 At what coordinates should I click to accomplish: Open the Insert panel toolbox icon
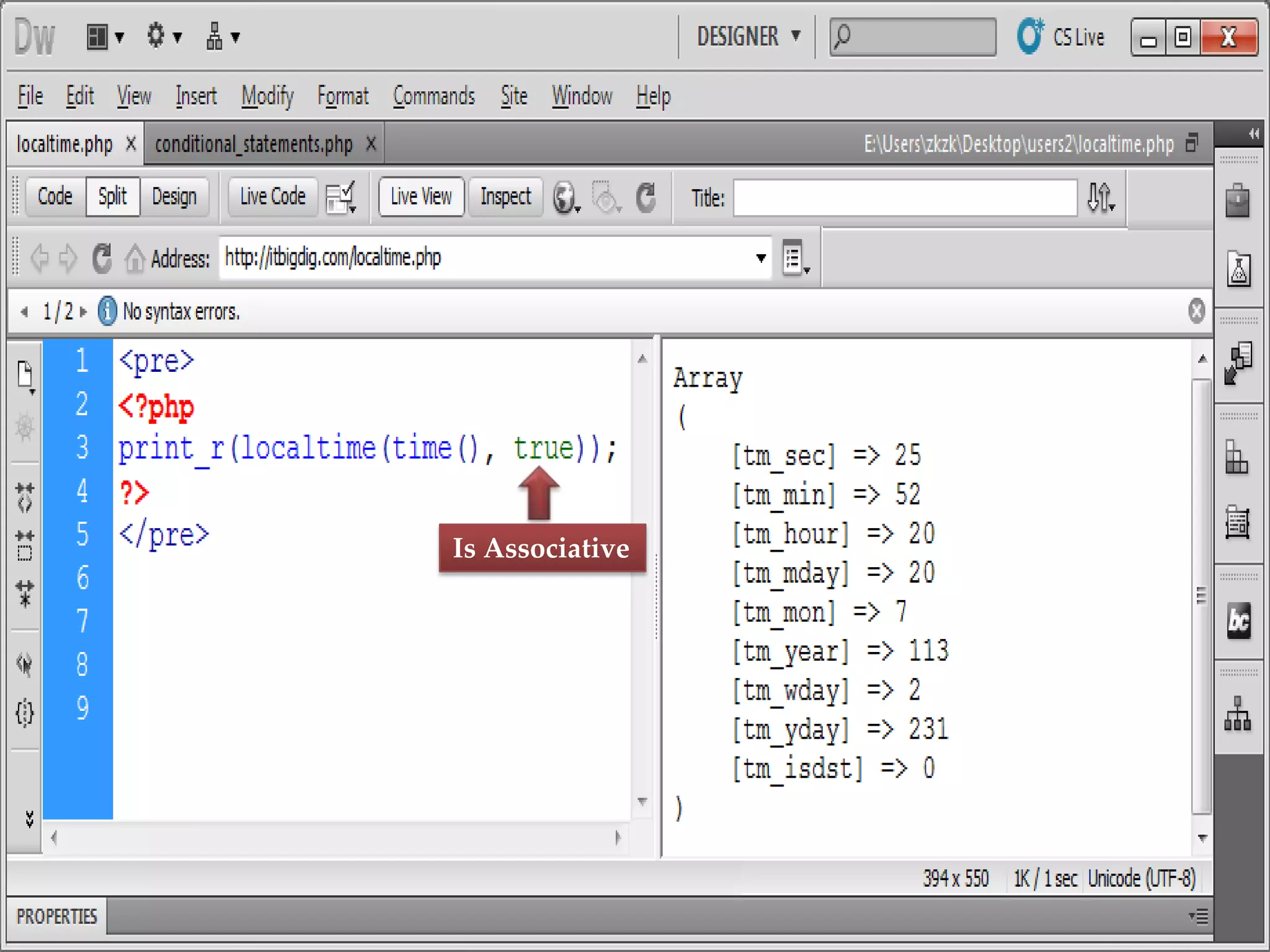pyautogui.click(x=1238, y=200)
